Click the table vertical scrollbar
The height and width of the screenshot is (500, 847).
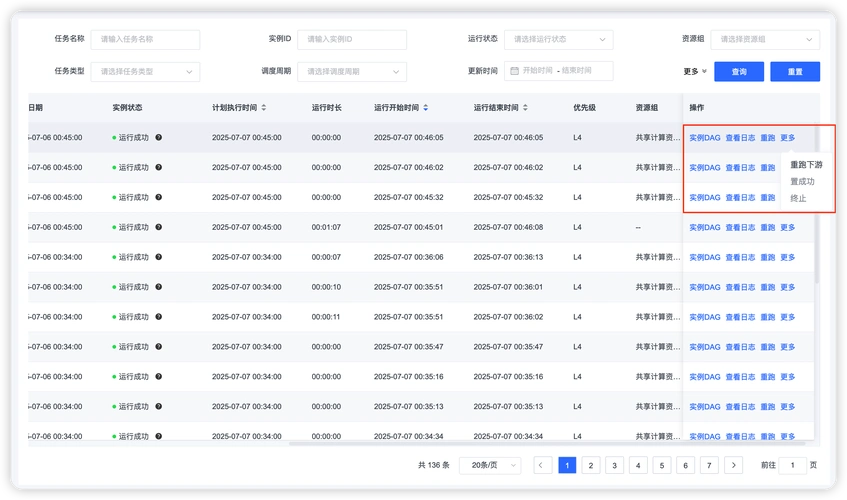817,205
